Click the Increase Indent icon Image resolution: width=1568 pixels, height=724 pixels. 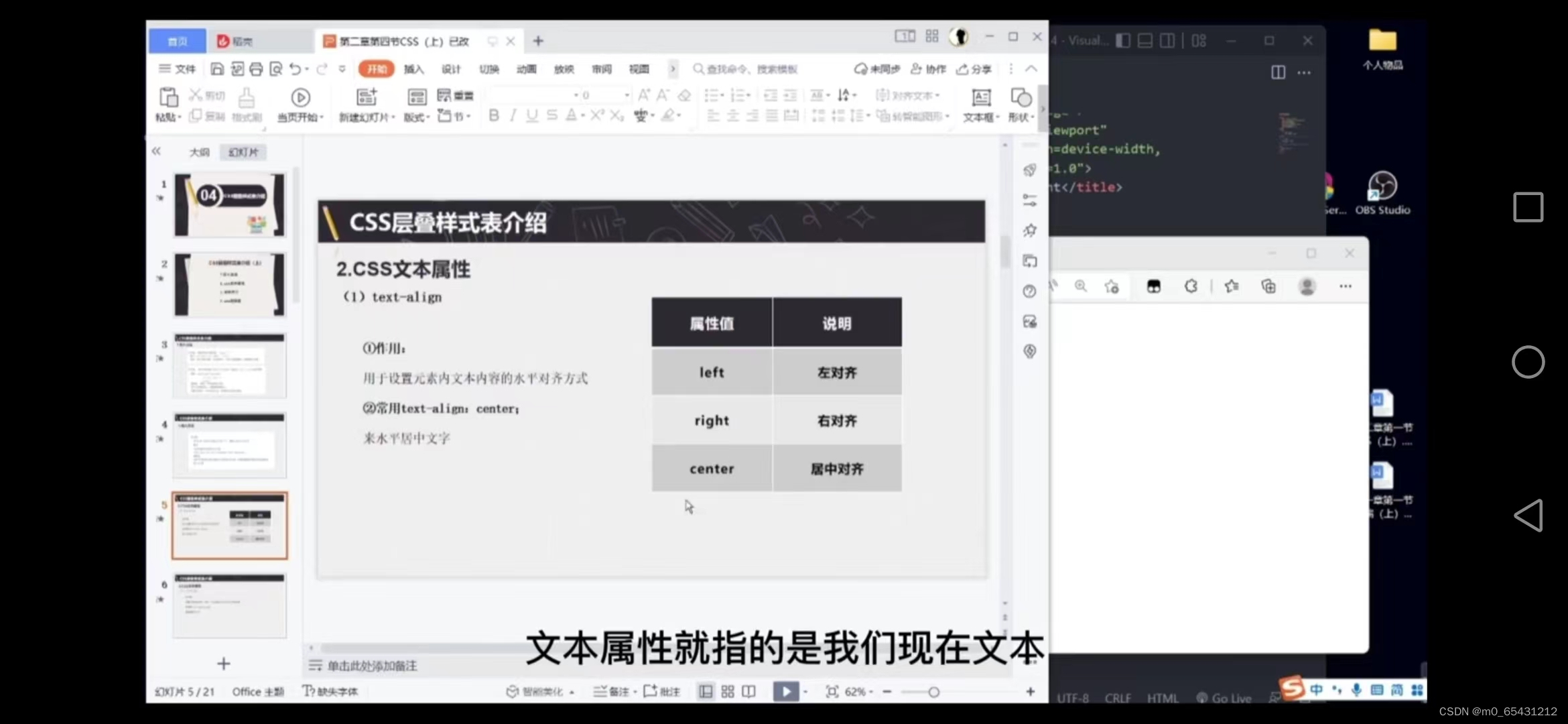791,95
